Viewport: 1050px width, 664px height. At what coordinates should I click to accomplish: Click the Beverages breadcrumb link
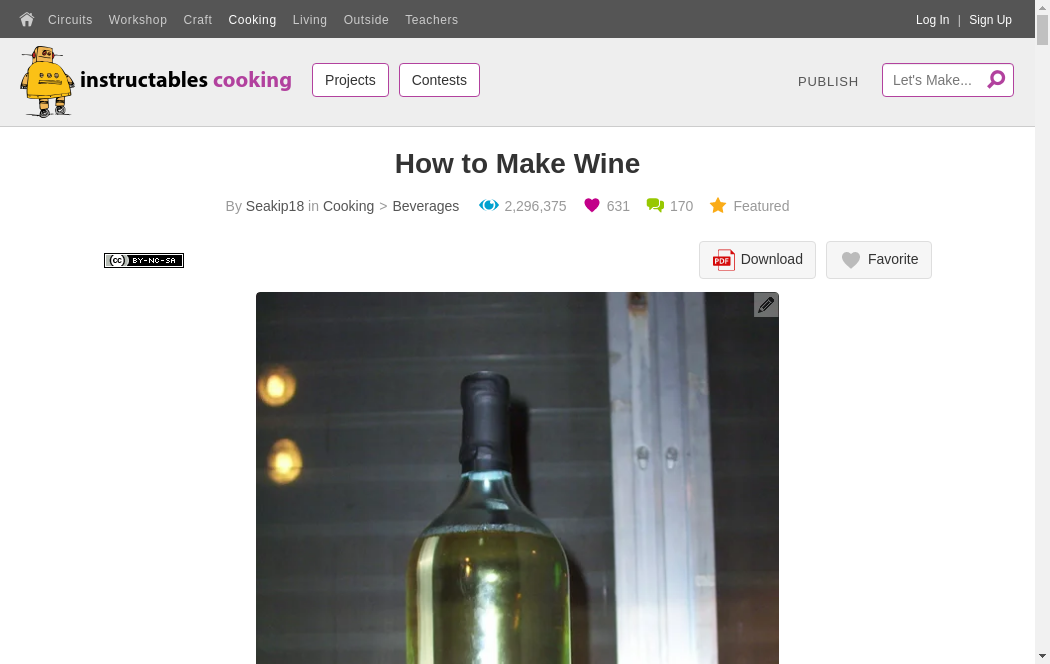(x=425, y=206)
